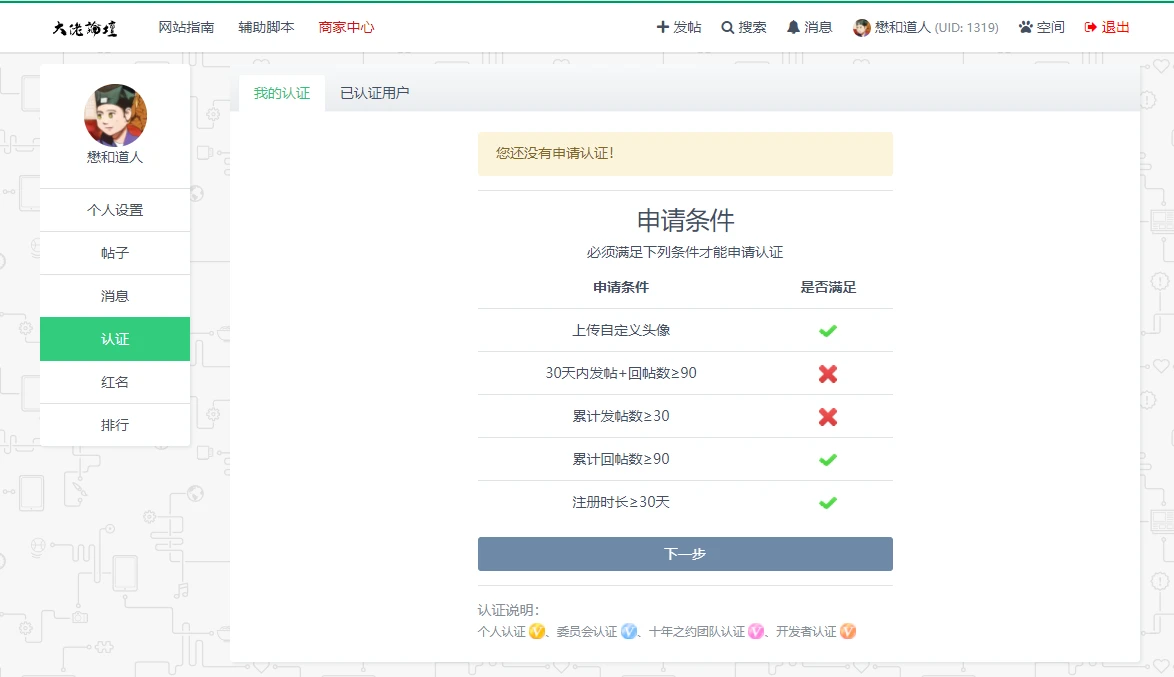Click the small user avatar in the navbar
The width and height of the screenshot is (1174, 677).
(x=861, y=28)
